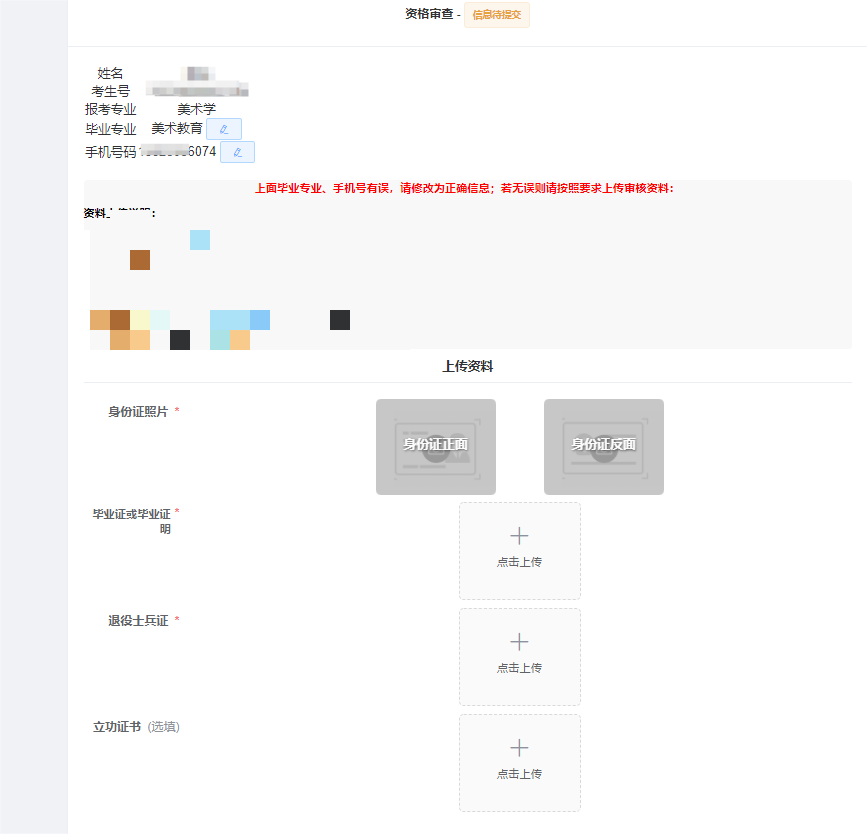The width and height of the screenshot is (867, 834).
Task: Select the 上传资料 section heading
Action: pos(467,367)
